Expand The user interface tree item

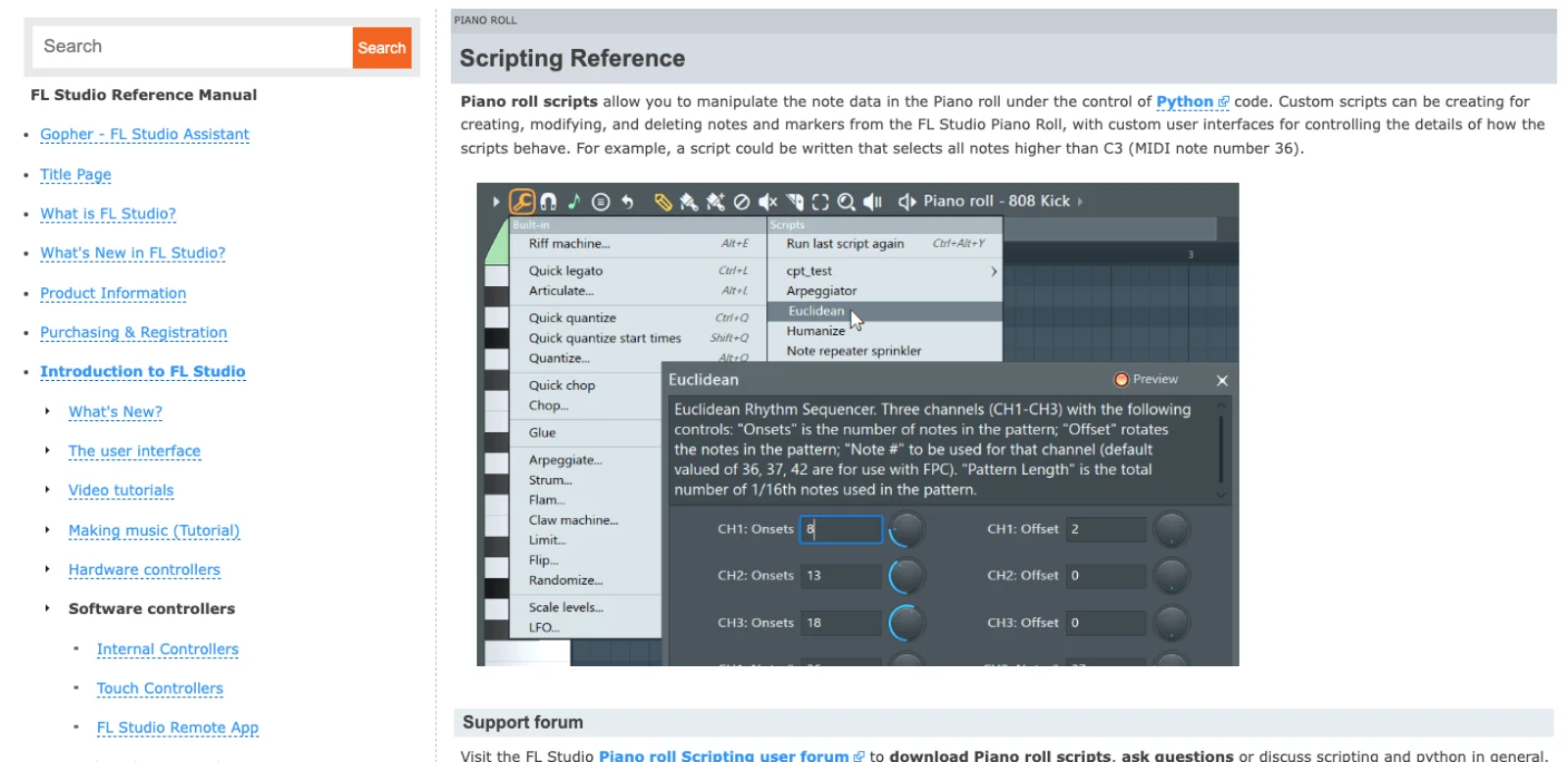(47, 451)
